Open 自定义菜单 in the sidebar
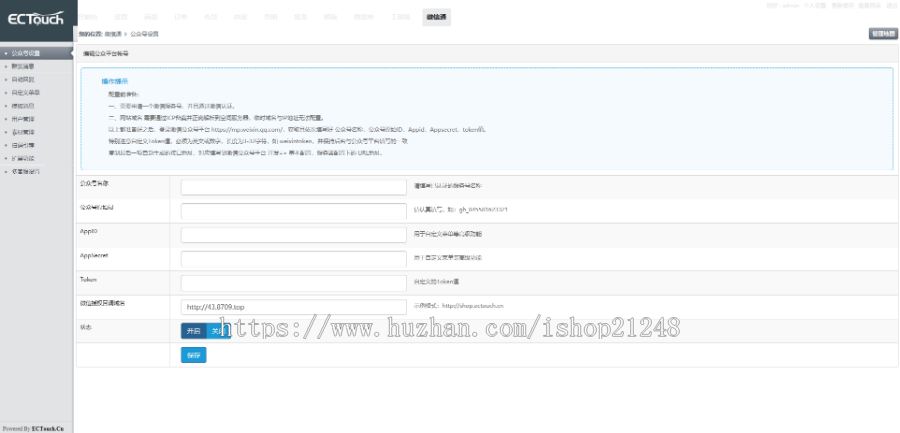Screen dimensions: 900x433 coord(26,92)
